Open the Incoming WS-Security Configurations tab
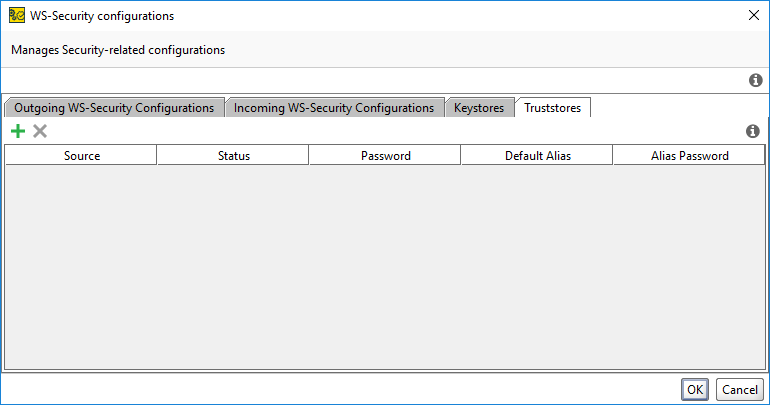Screen dimensions: 770x405 (334, 107)
